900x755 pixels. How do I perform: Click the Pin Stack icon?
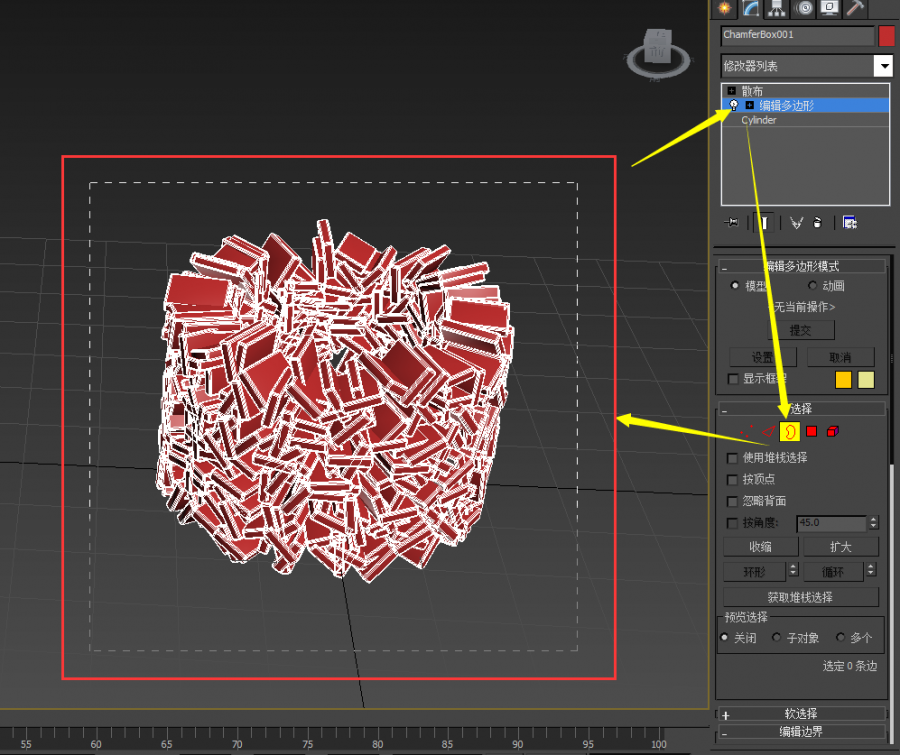pos(732,223)
